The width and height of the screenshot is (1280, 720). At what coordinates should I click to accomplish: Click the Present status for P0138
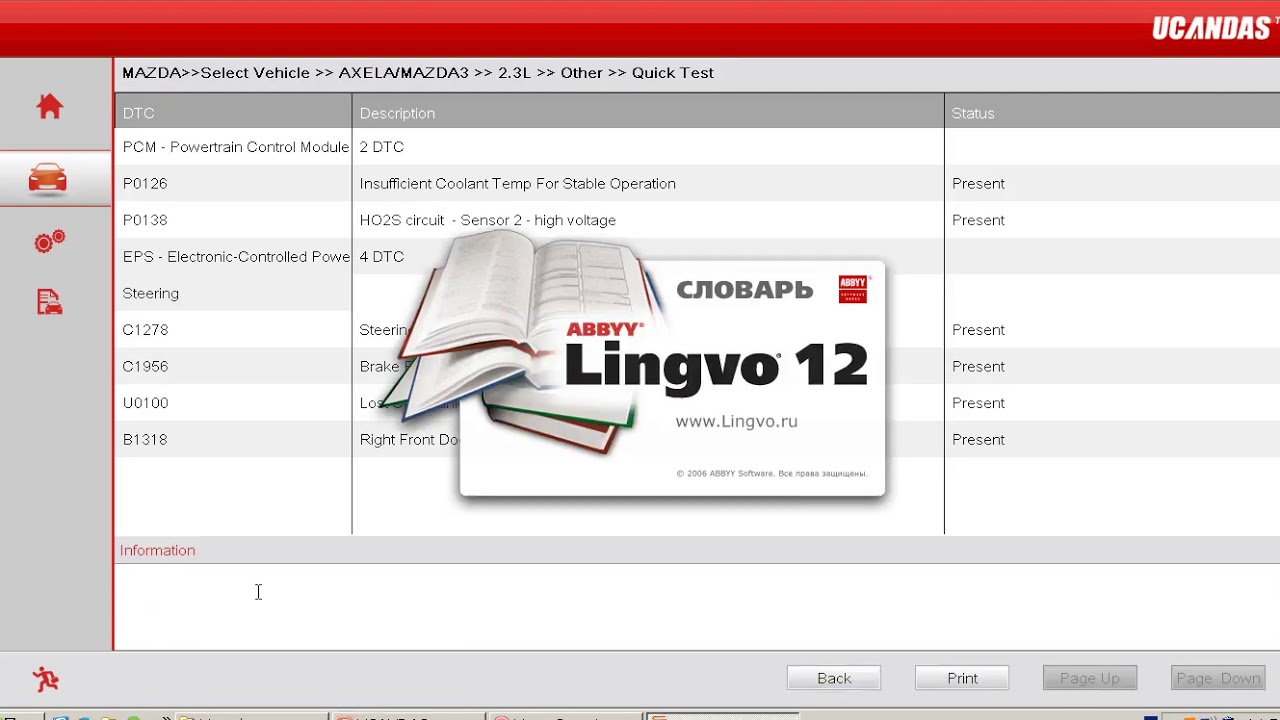(978, 220)
